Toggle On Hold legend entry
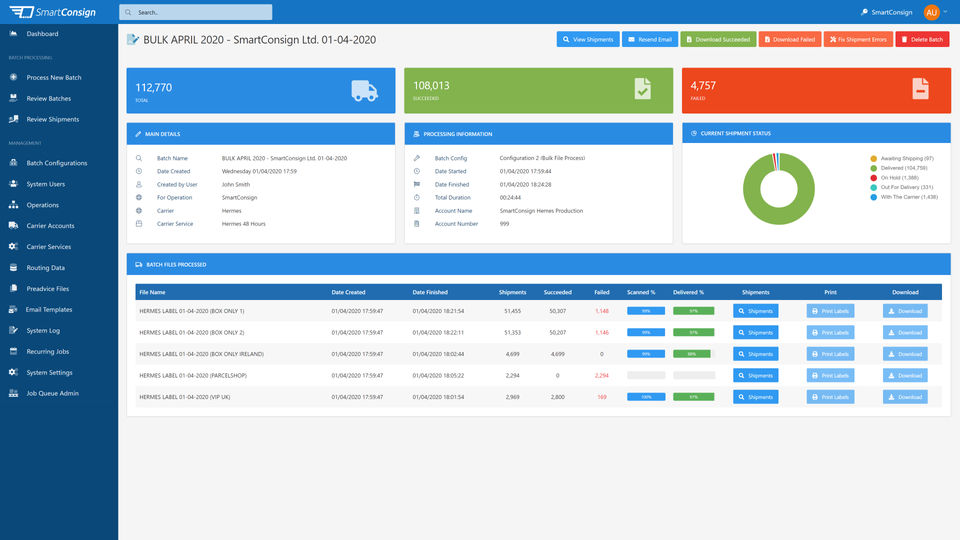 pyautogui.click(x=894, y=178)
